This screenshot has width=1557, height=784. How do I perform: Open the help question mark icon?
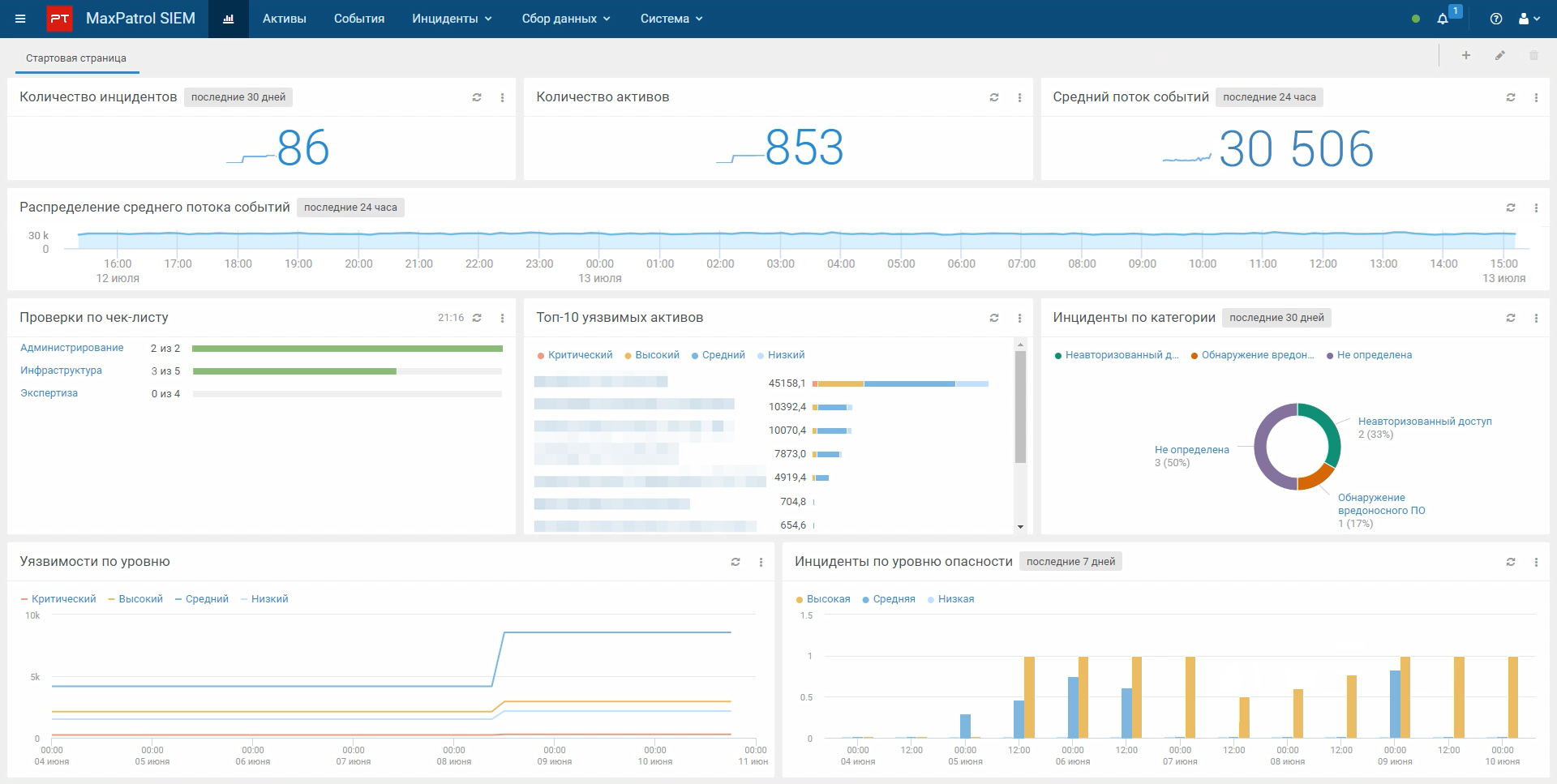pyautogui.click(x=1496, y=19)
